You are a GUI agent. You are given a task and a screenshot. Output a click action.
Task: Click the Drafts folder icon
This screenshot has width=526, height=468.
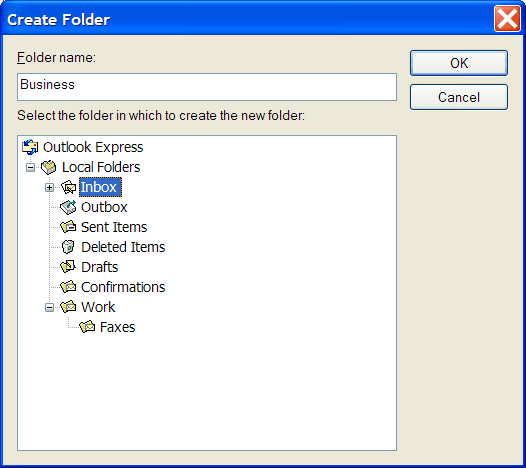pyautogui.click(x=68, y=267)
